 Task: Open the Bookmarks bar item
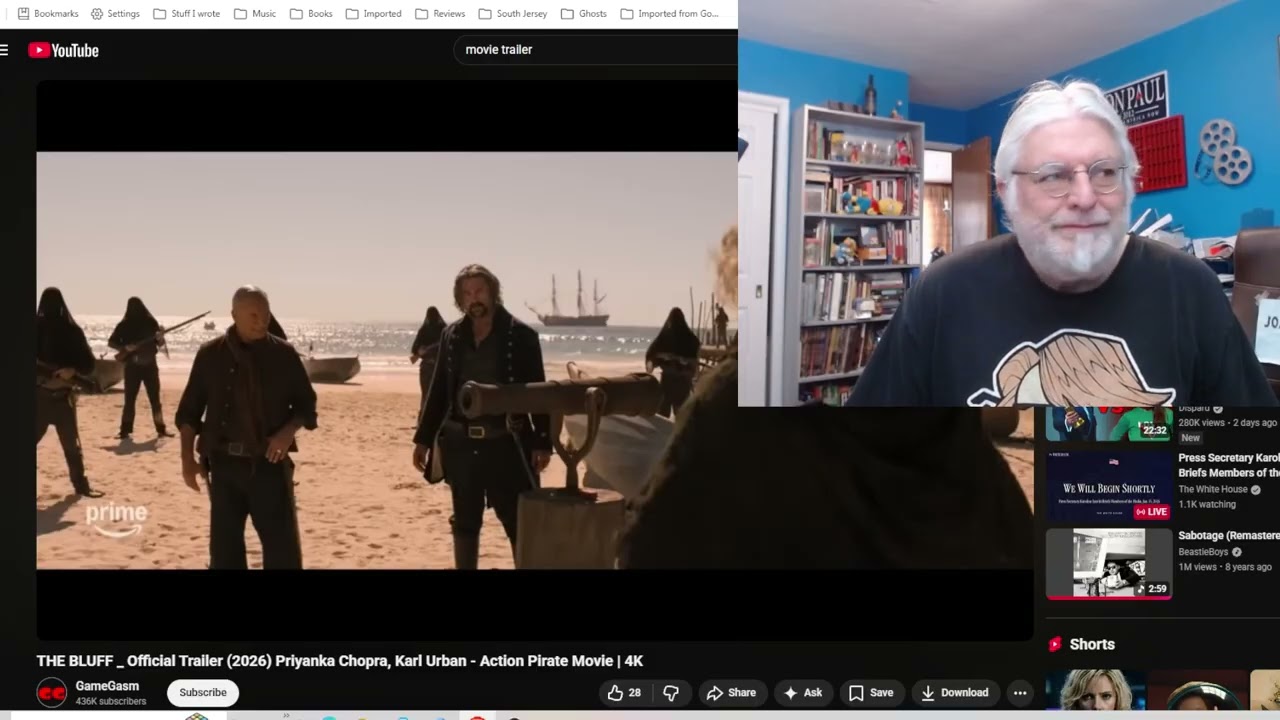(x=48, y=14)
